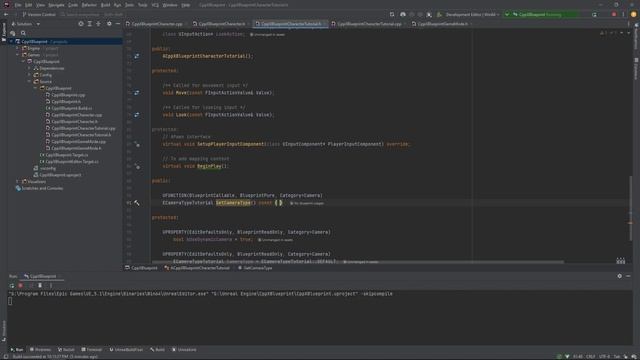Click the stop icon in the Run panel

click(x=20, y=286)
